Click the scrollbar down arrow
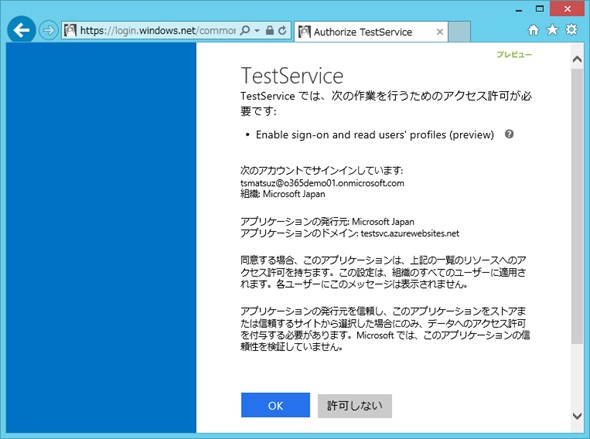Image resolution: width=590 pixels, height=439 pixels. [x=577, y=416]
